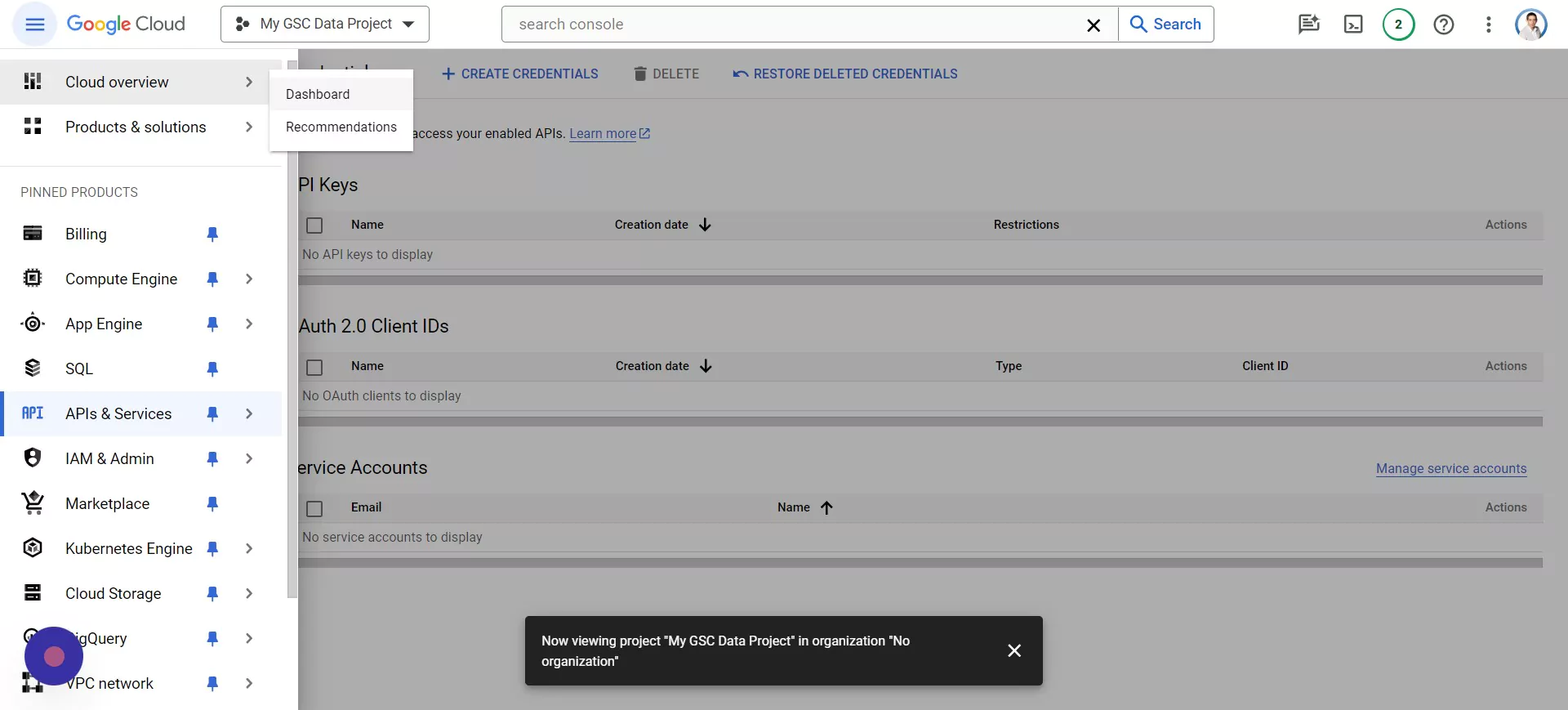Open Billing from pinned products
The width and height of the screenshot is (1568, 710).
86,234
